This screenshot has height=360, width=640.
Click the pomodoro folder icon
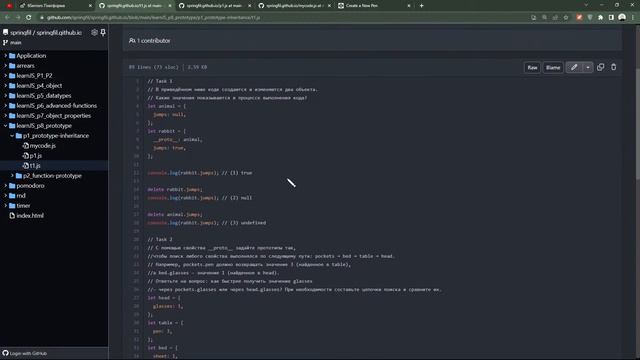(x=12, y=186)
